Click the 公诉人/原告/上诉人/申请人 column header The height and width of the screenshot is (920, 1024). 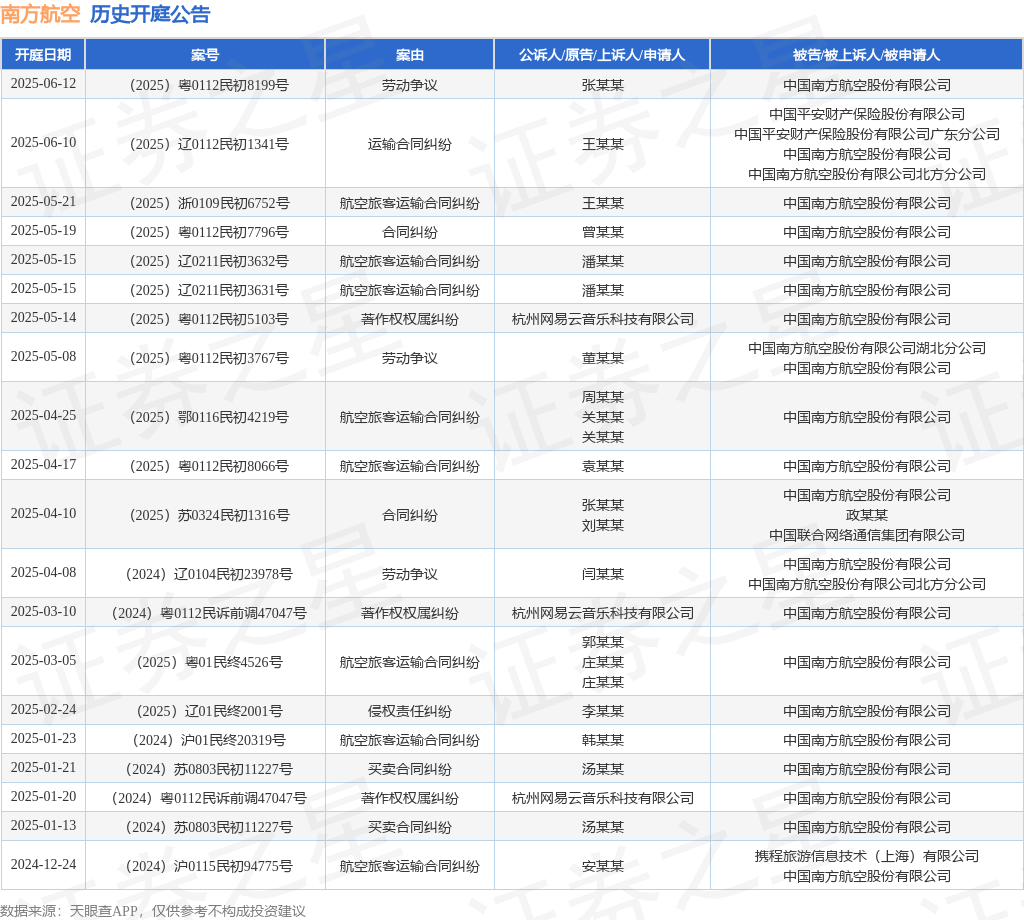602,55
